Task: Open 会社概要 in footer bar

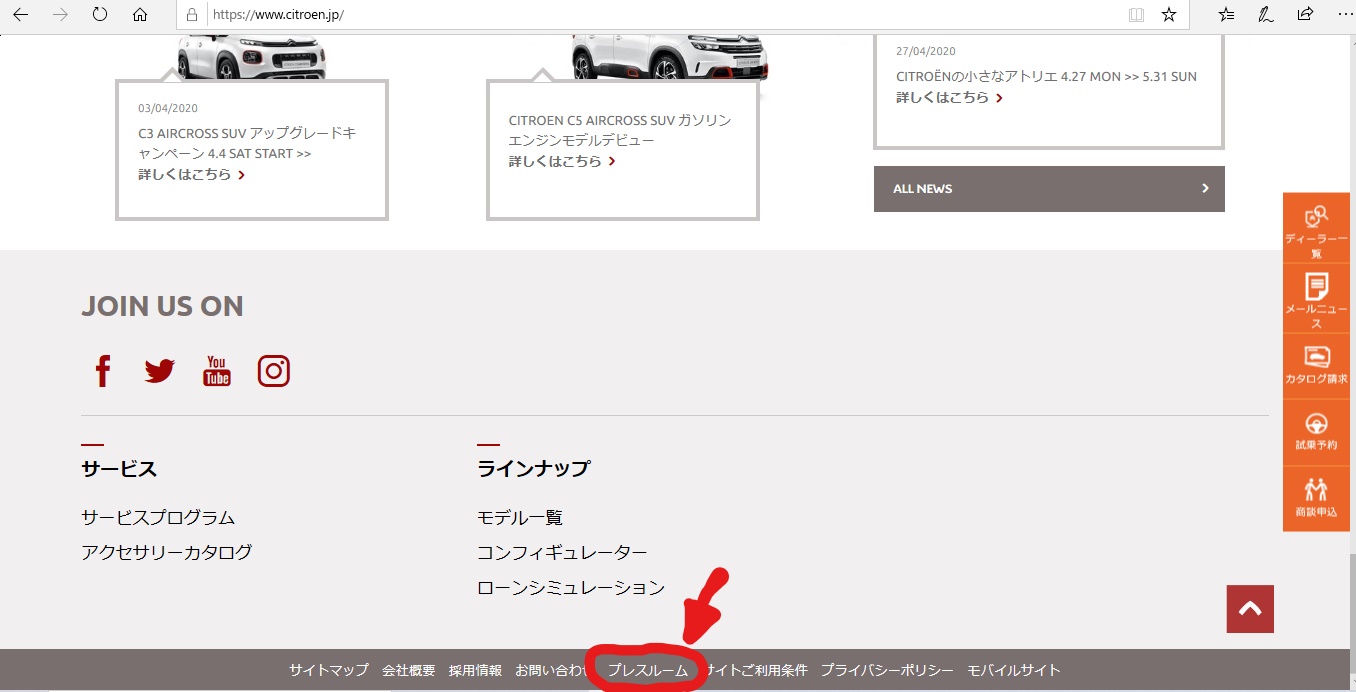Action: click(x=409, y=671)
